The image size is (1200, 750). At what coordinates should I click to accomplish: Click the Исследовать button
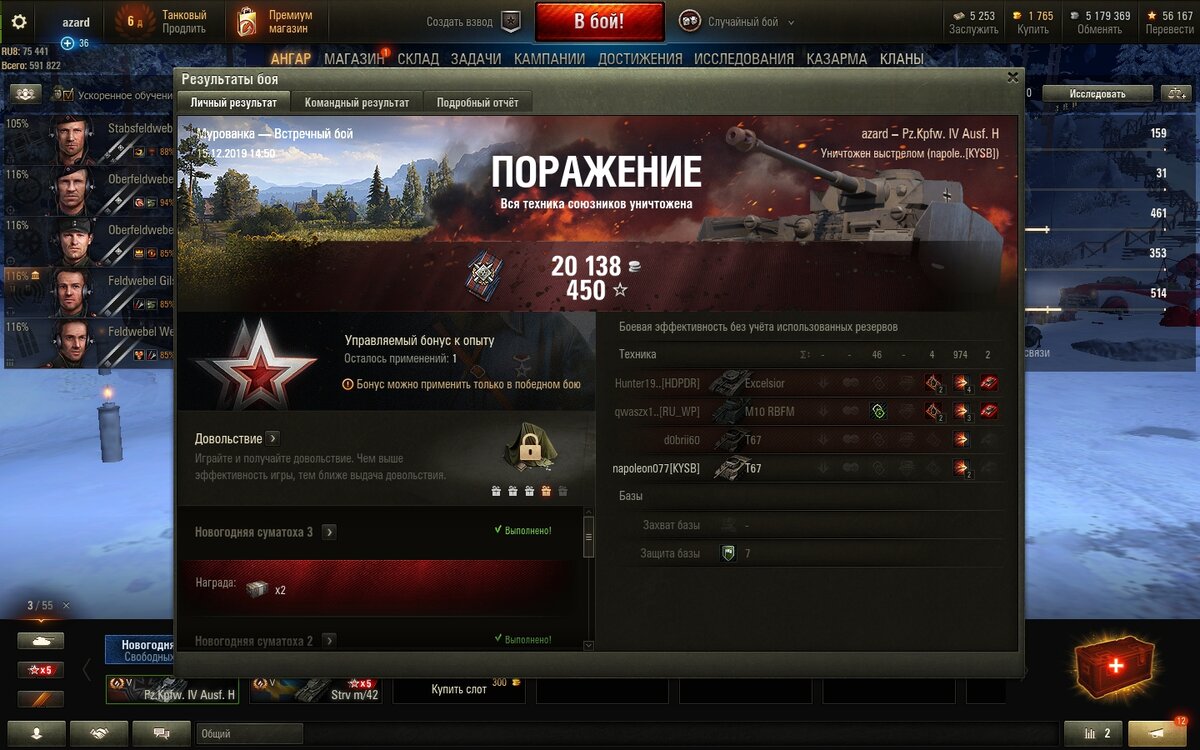pyautogui.click(x=1097, y=93)
